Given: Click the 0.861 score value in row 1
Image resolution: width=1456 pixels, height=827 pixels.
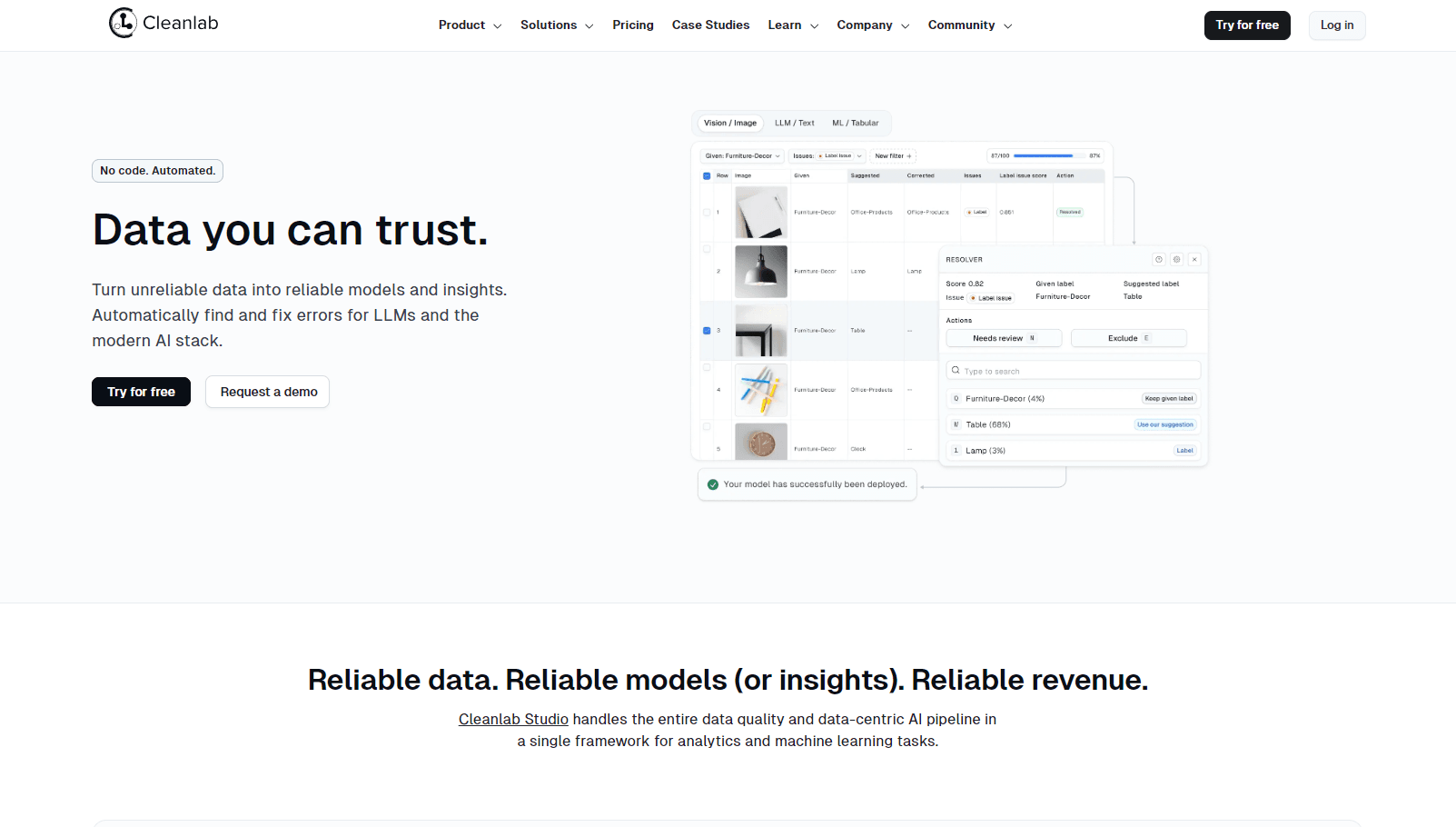Looking at the screenshot, I should point(1006,213).
